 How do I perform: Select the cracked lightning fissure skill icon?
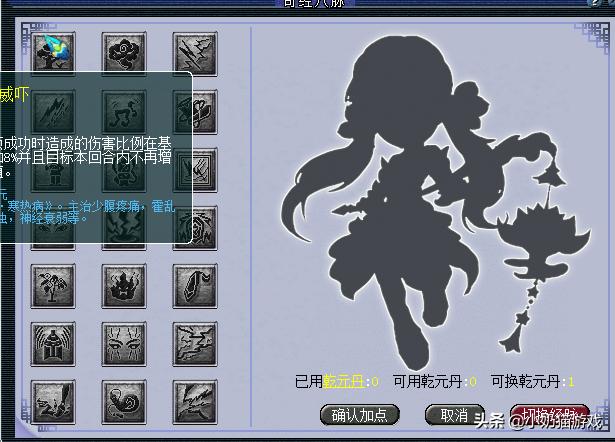tap(195, 344)
